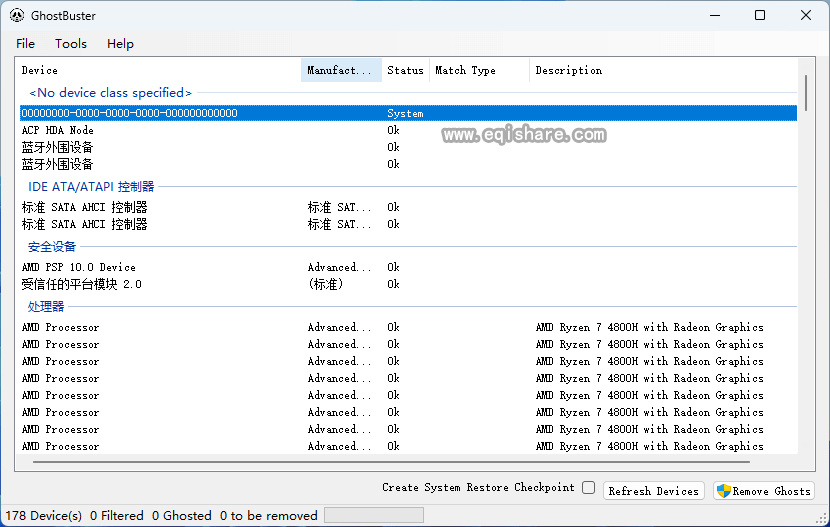Viewport: 830px width, 527px height.
Task: Open the File menu
Action: click(x=25, y=44)
